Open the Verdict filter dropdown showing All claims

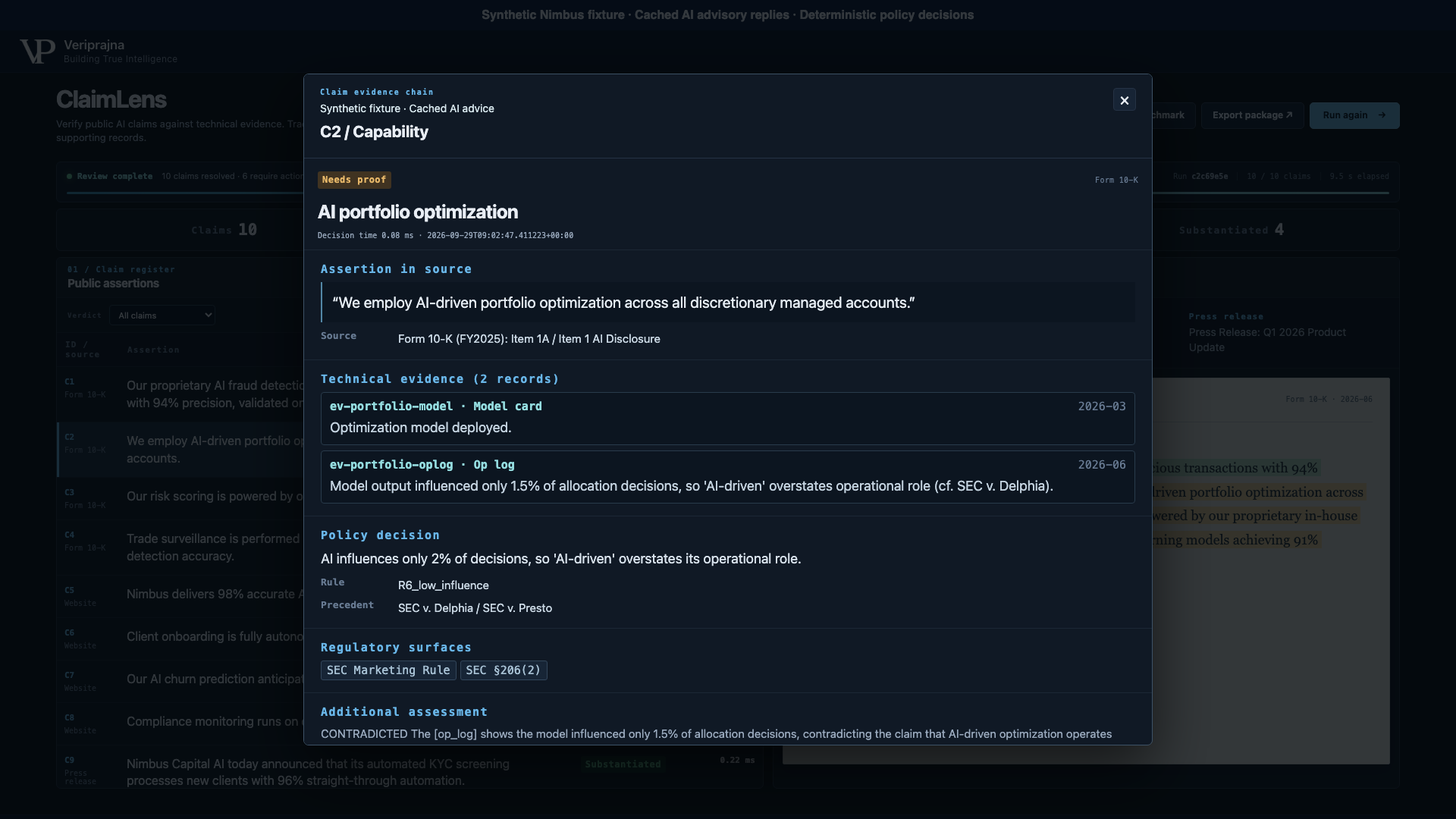[162, 315]
